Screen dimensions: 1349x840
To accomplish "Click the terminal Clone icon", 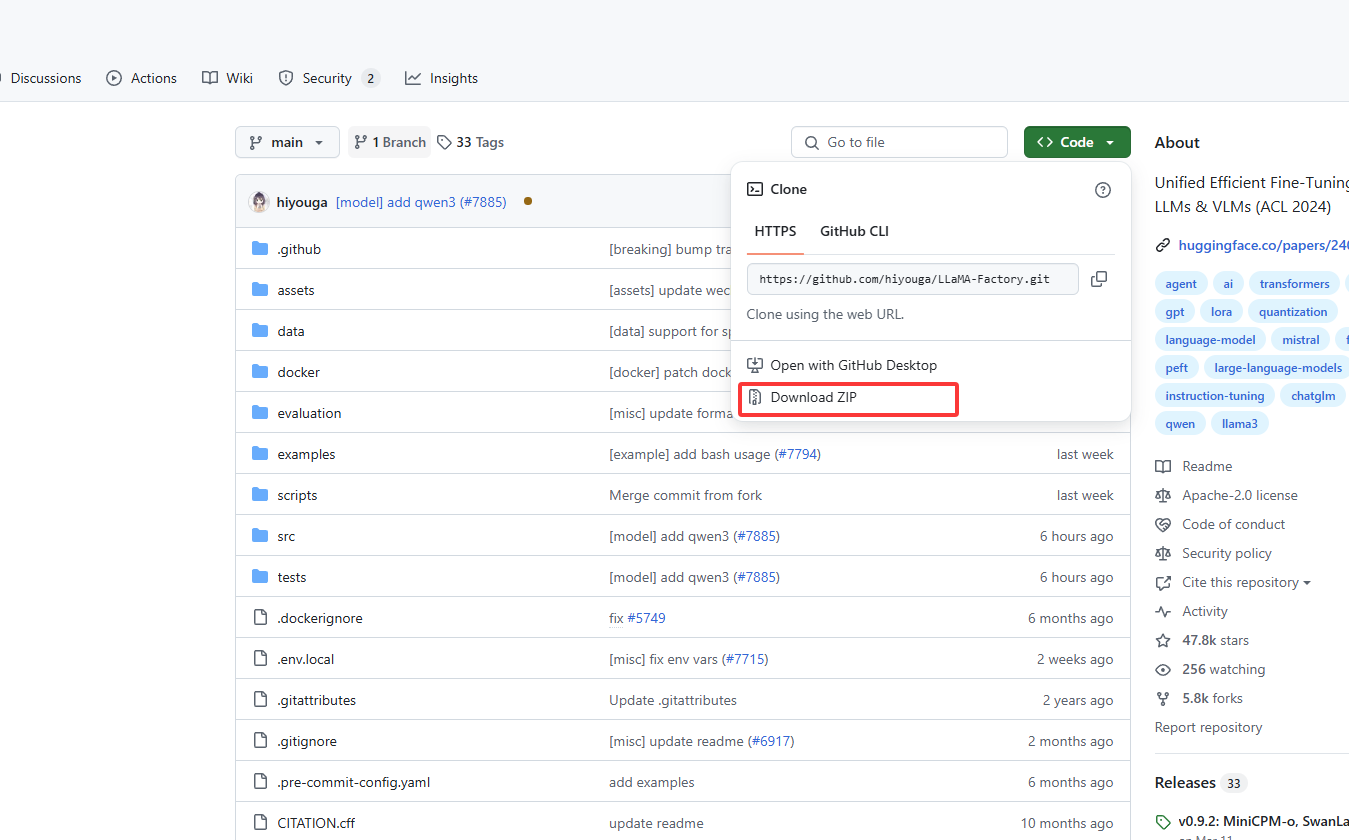I will [755, 189].
